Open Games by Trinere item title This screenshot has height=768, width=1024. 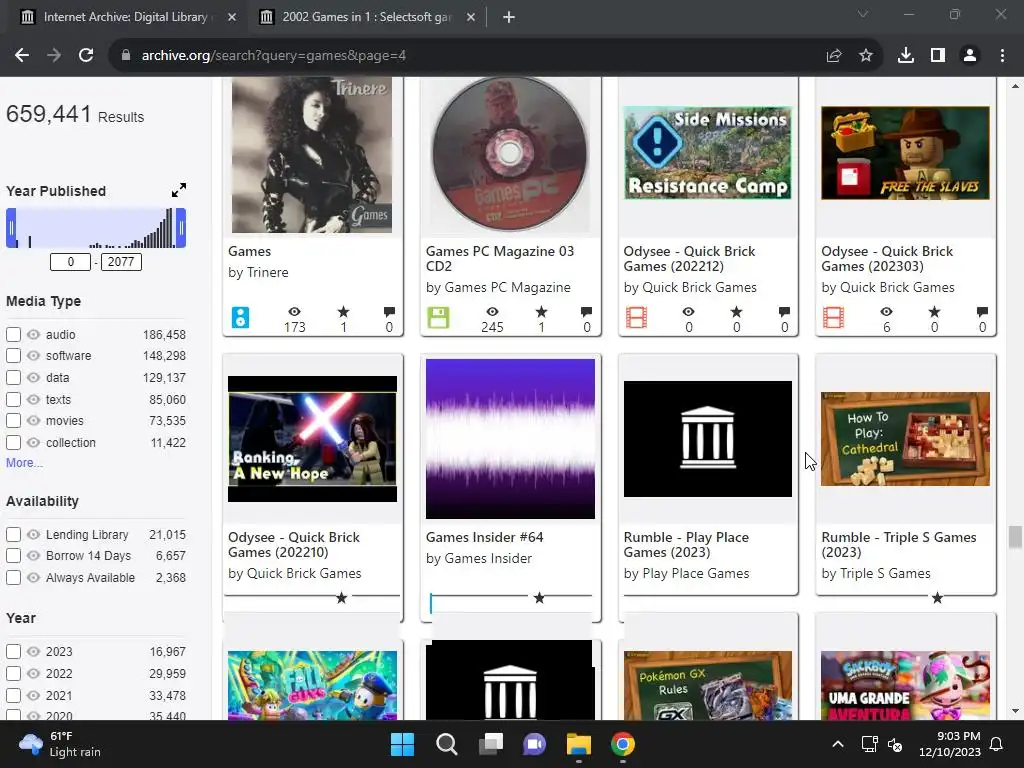click(249, 251)
